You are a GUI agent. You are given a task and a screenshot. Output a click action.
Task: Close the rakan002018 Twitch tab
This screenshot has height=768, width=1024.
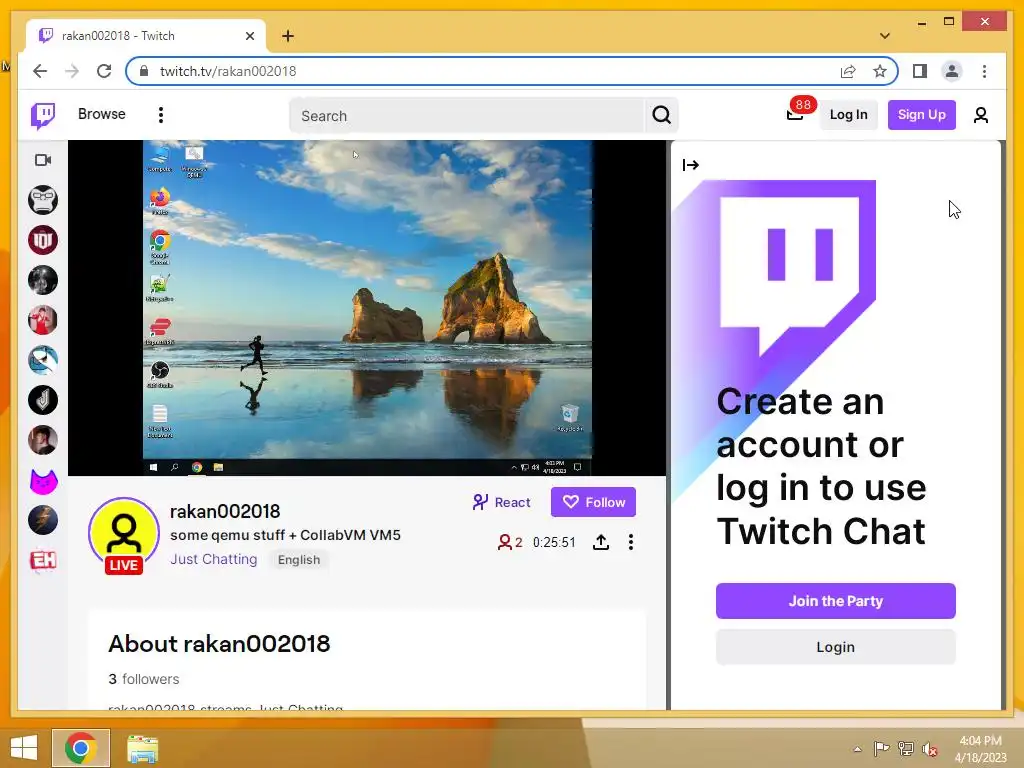click(249, 36)
